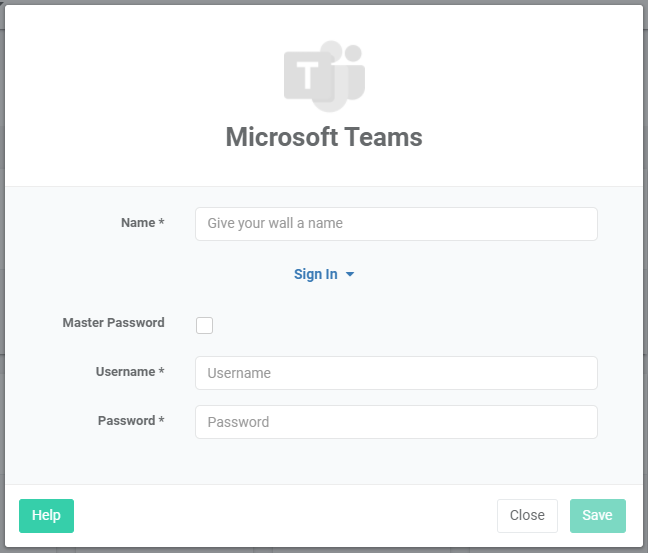Click the required asterisk beside Name
648x553 pixels.
click(x=162, y=222)
